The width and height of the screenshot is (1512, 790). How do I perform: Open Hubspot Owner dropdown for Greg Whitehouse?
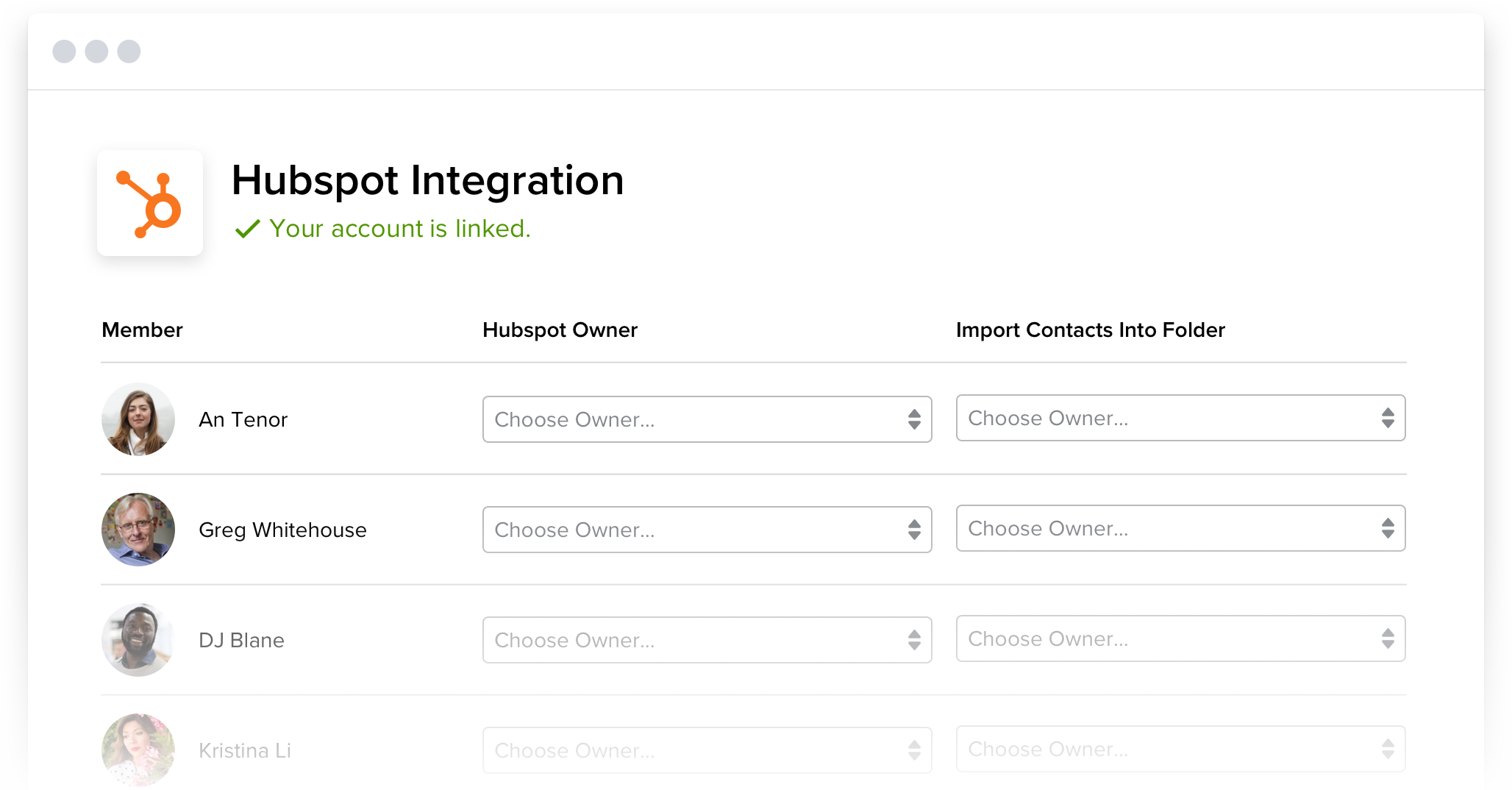coord(707,530)
